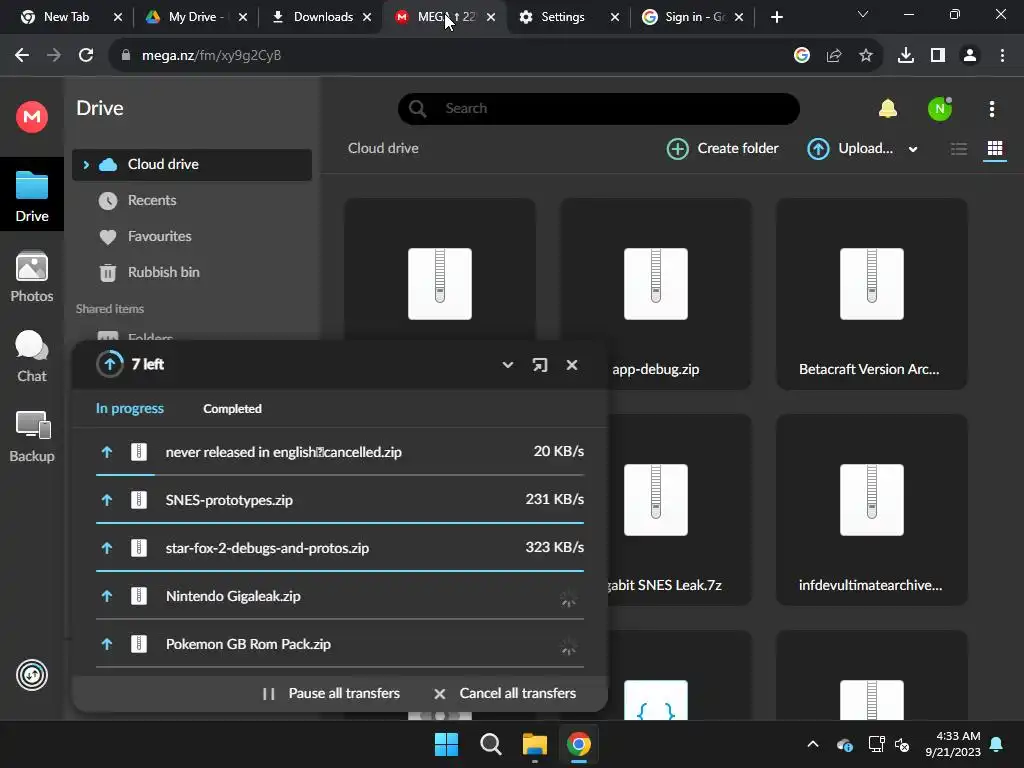Bookmark this page with star
Viewport: 1024px width, 768px height.
point(866,56)
